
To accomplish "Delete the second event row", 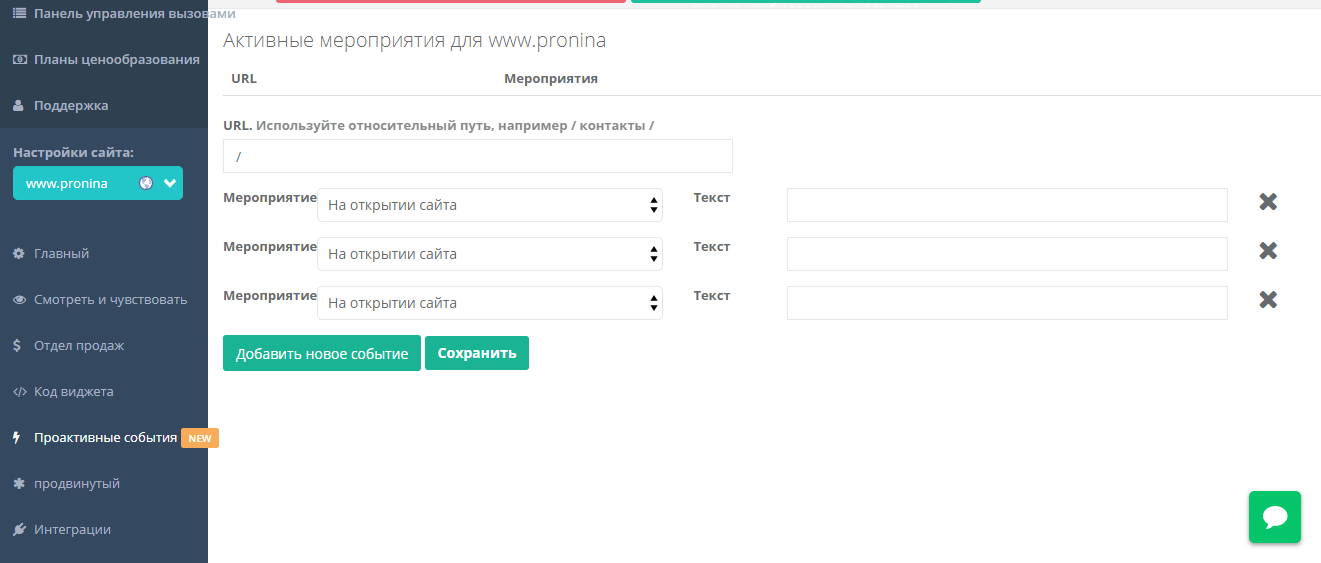I will [x=1268, y=251].
